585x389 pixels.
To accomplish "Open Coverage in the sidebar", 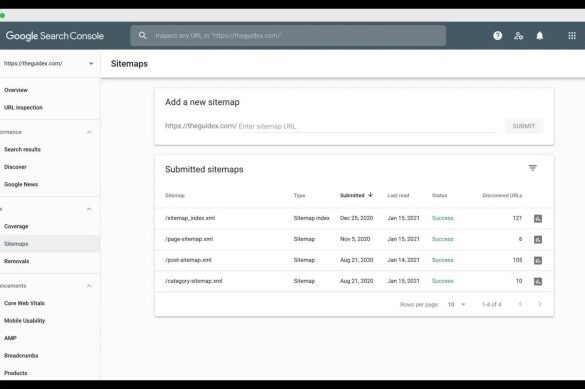I will click(x=16, y=226).
